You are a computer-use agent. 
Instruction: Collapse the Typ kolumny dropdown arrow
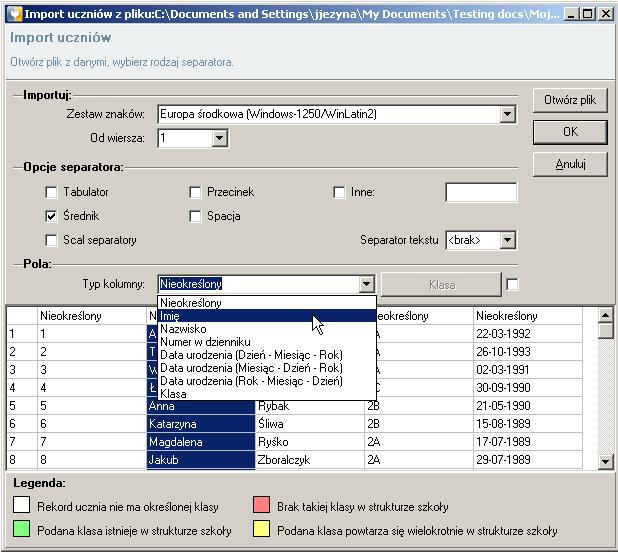click(367, 284)
